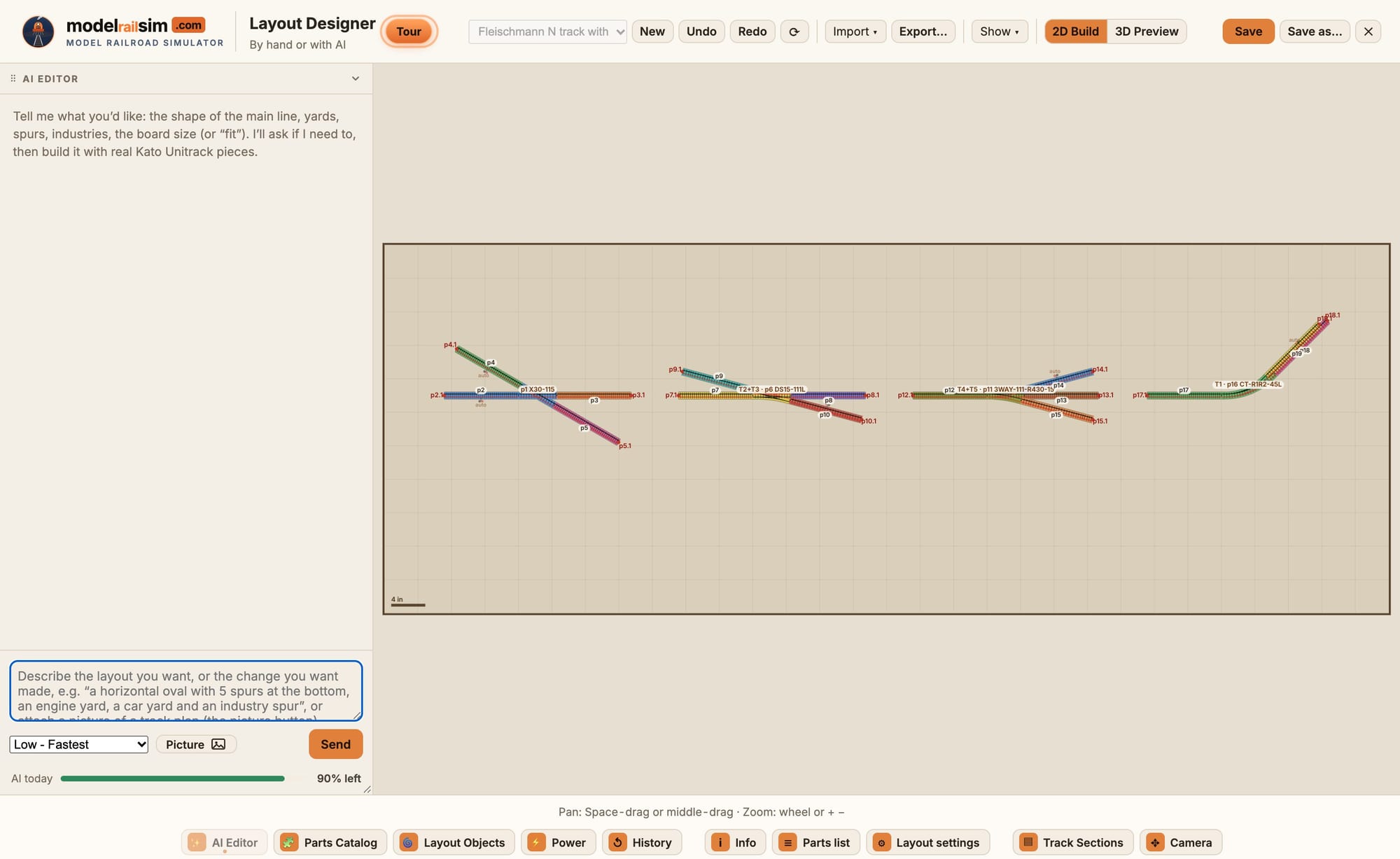
Task: Switch to 2D Build mode
Action: click(x=1075, y=32)
